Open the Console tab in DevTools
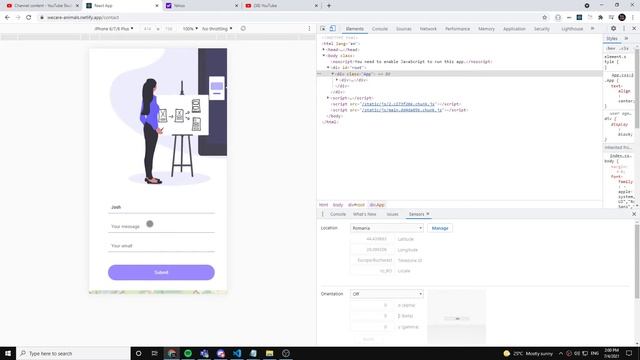 click(x=380, y=29)
